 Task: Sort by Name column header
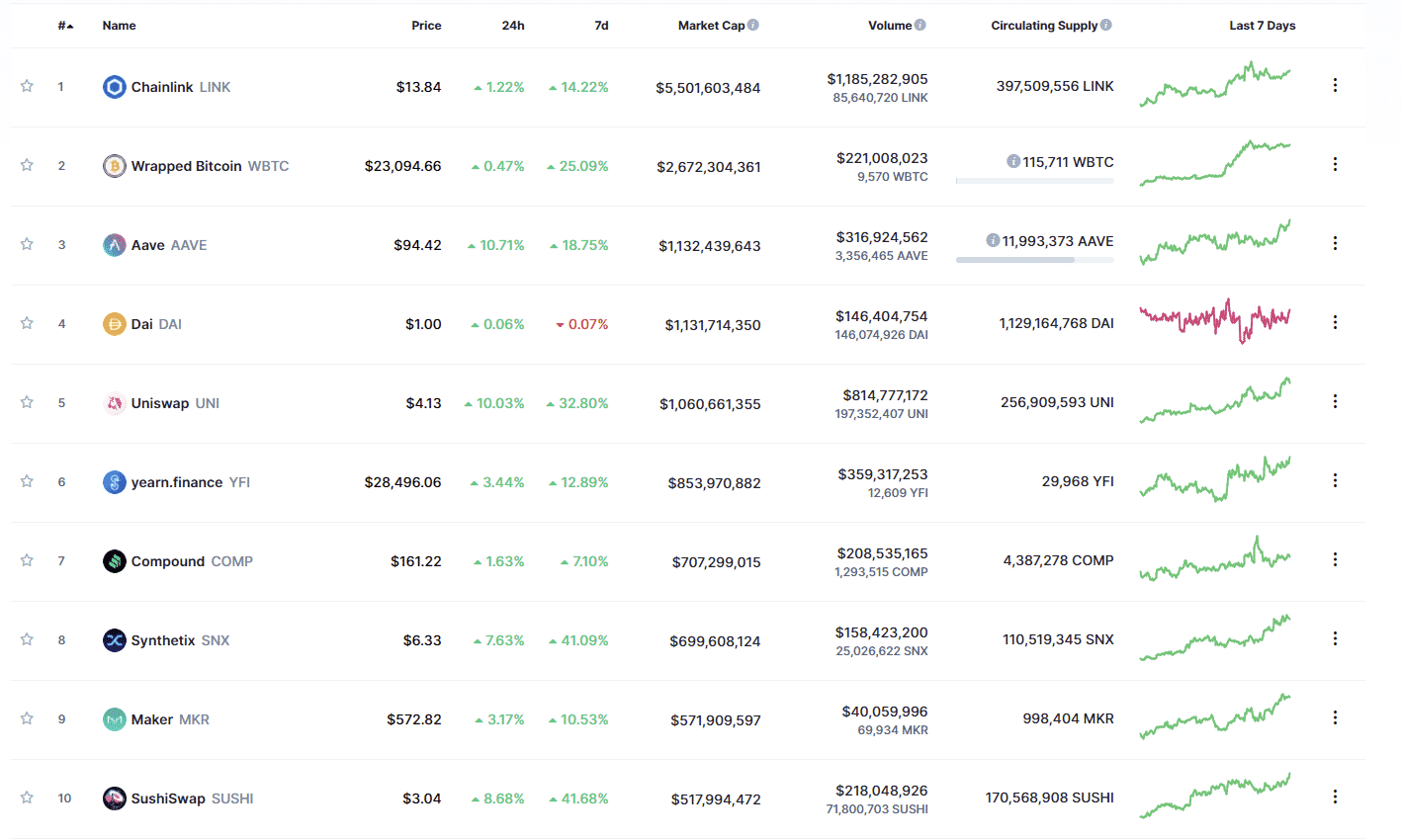[x=120, y=26]
